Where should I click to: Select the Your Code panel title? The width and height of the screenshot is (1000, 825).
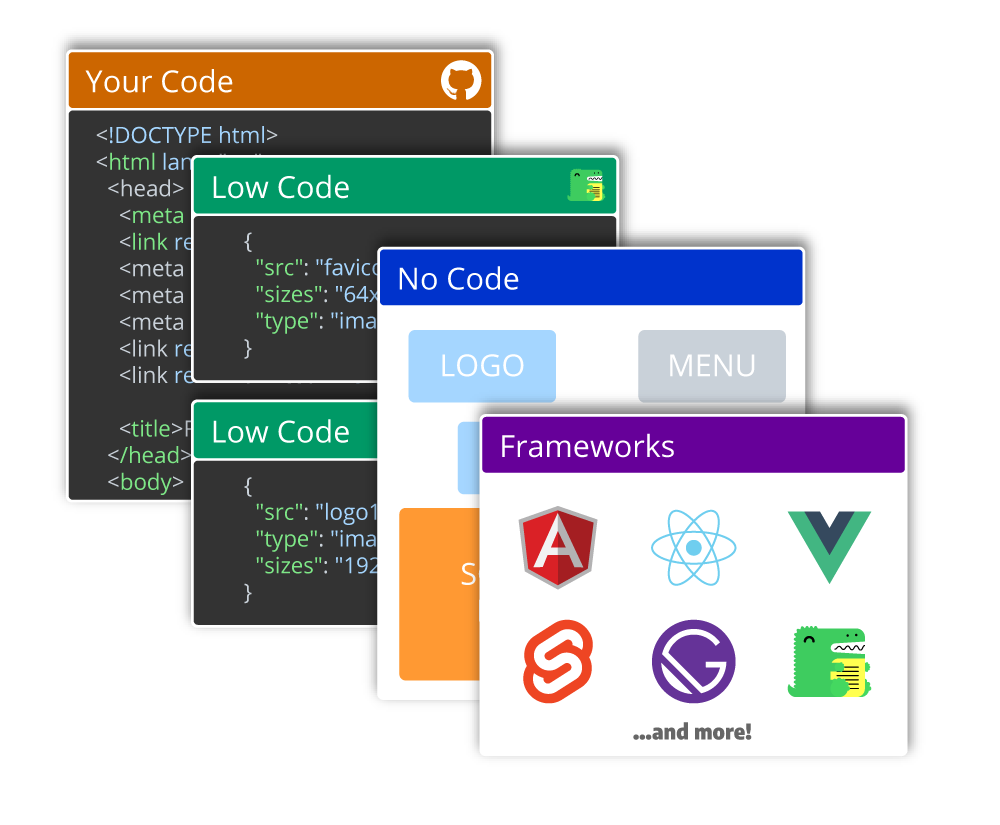click(159, 82)
